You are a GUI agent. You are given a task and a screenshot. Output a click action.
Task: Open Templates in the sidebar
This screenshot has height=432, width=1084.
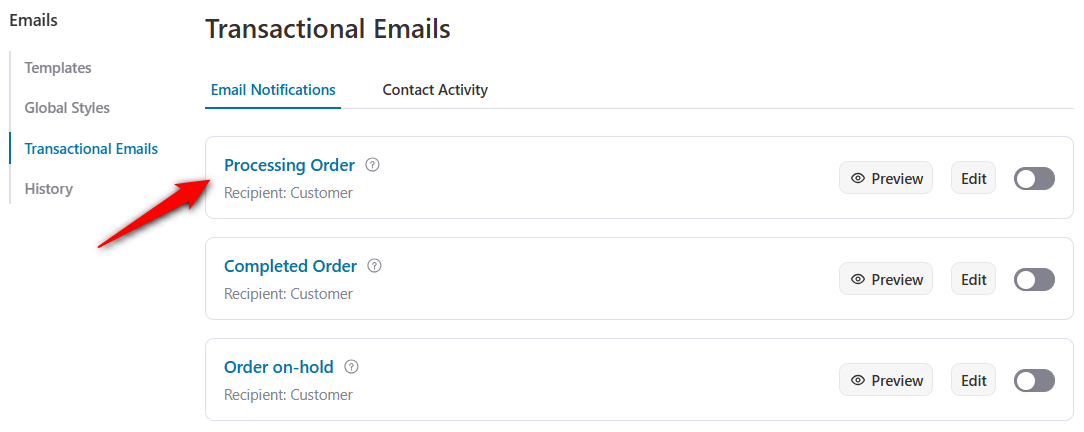(x=58, y=68)
